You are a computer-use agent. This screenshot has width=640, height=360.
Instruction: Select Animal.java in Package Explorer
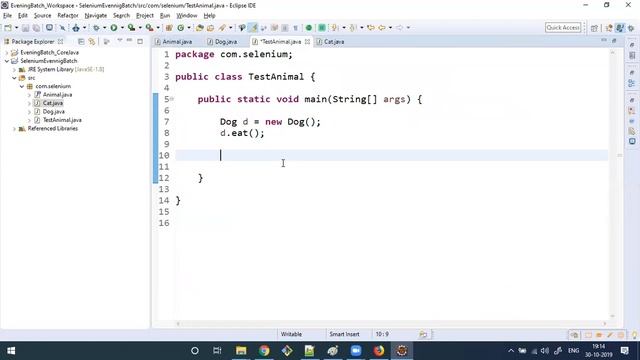(57, 95)
